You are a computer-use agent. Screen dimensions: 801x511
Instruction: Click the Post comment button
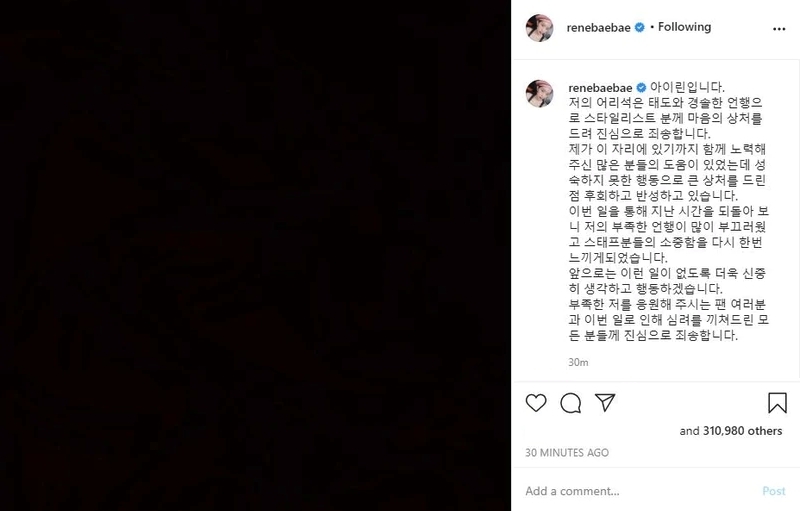pos(773,491)
